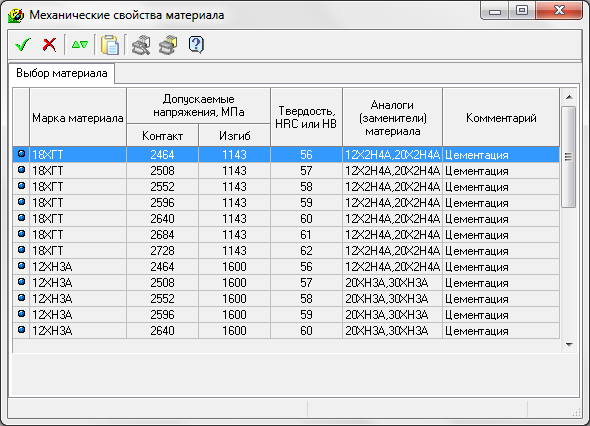Click the green sort triangles icon
590x426 pixels.
point(80,45)
